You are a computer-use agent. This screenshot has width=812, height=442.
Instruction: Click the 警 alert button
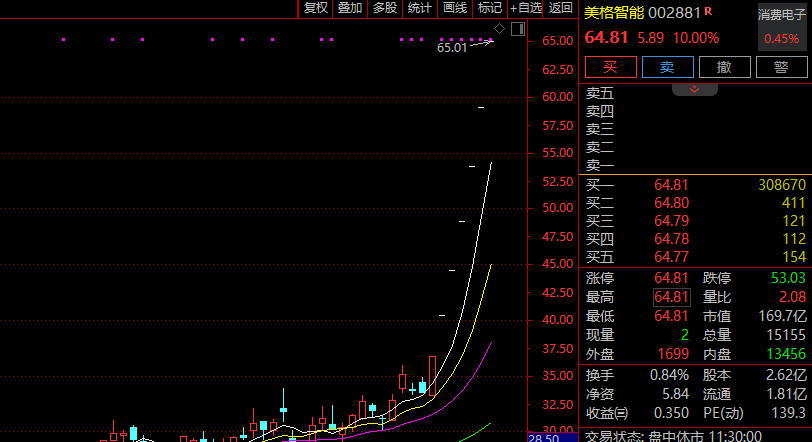tap(781, 67)
